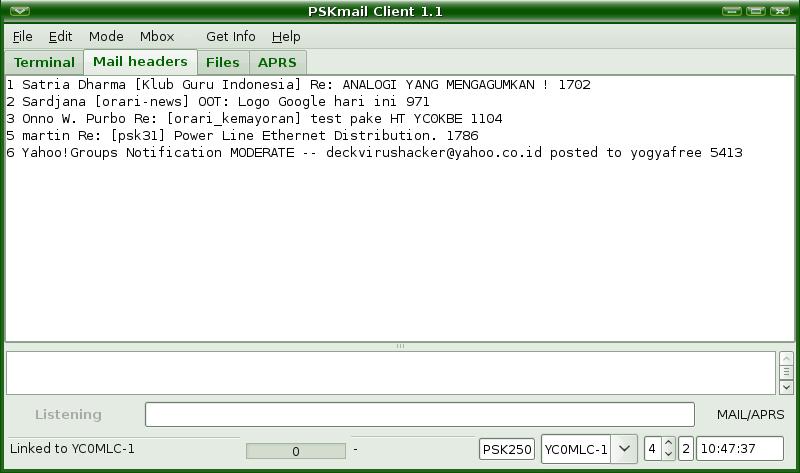This screenshot has height=473, width=800.
Task: Minimize the PSKmail Client window
Action: (x=732, y=11)
